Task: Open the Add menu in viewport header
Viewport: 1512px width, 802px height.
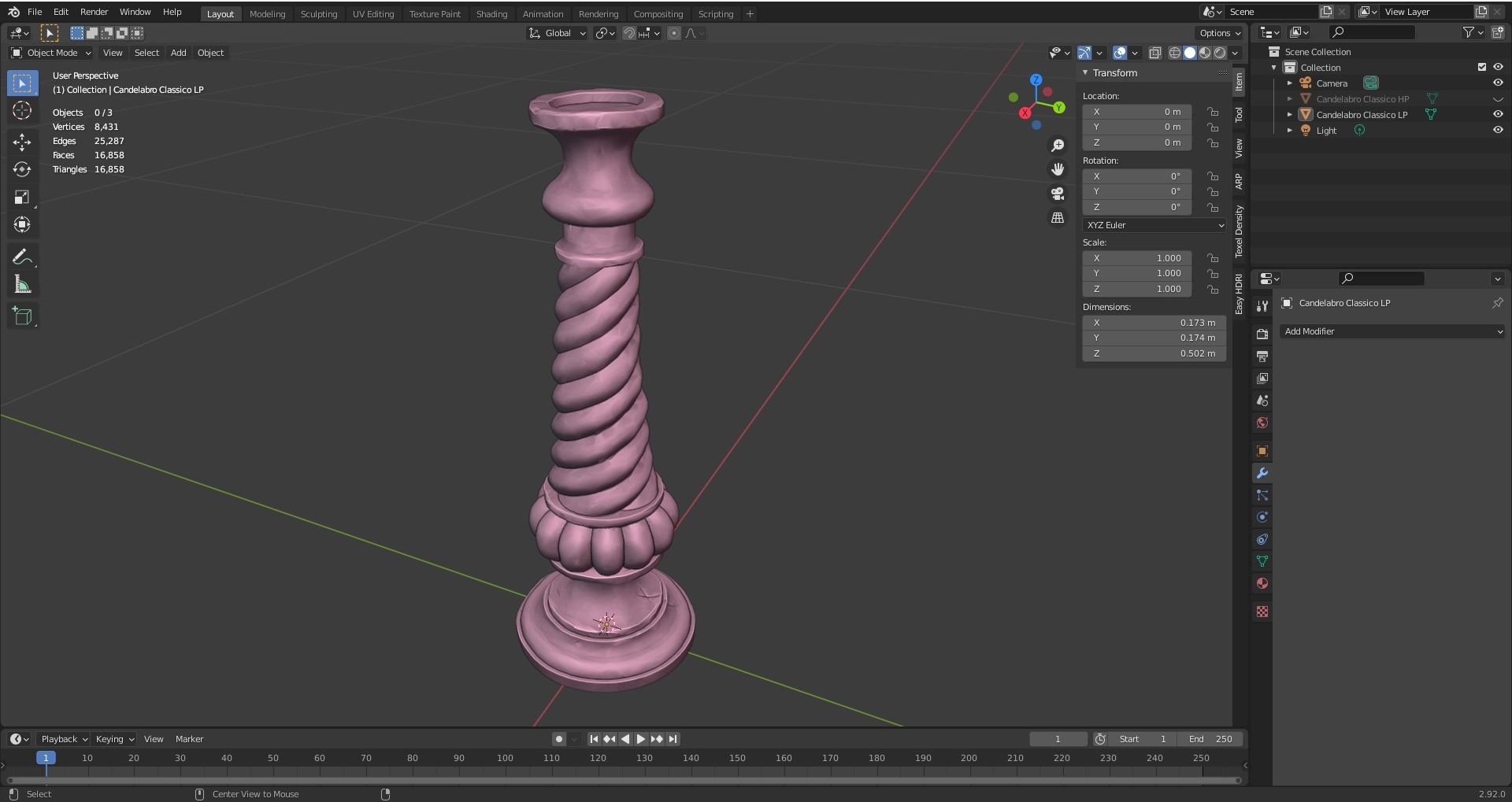Action: tap(179, 53)
